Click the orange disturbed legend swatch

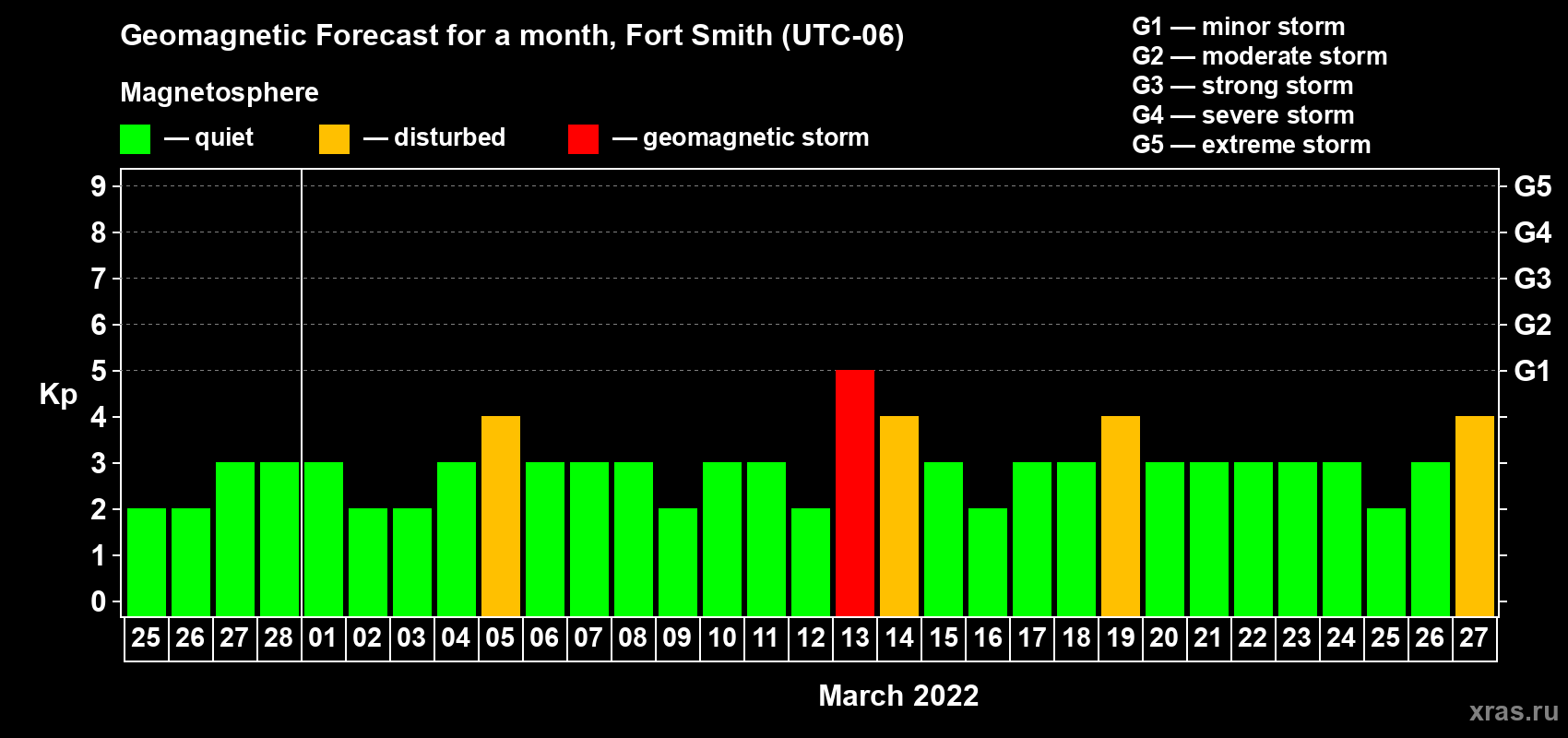[334, 139]
